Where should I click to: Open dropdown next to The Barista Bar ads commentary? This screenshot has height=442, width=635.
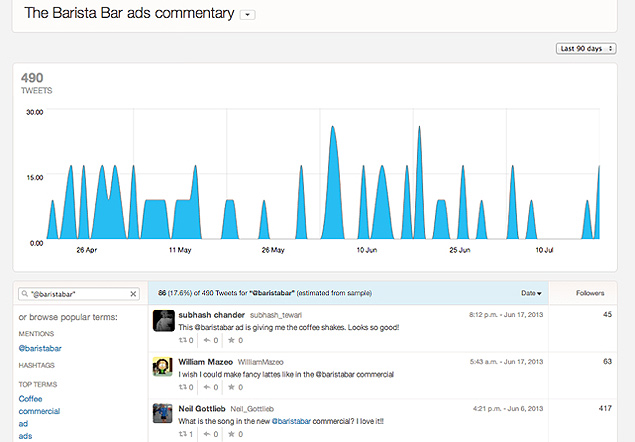pyautogui.click(x=247, y=15)
